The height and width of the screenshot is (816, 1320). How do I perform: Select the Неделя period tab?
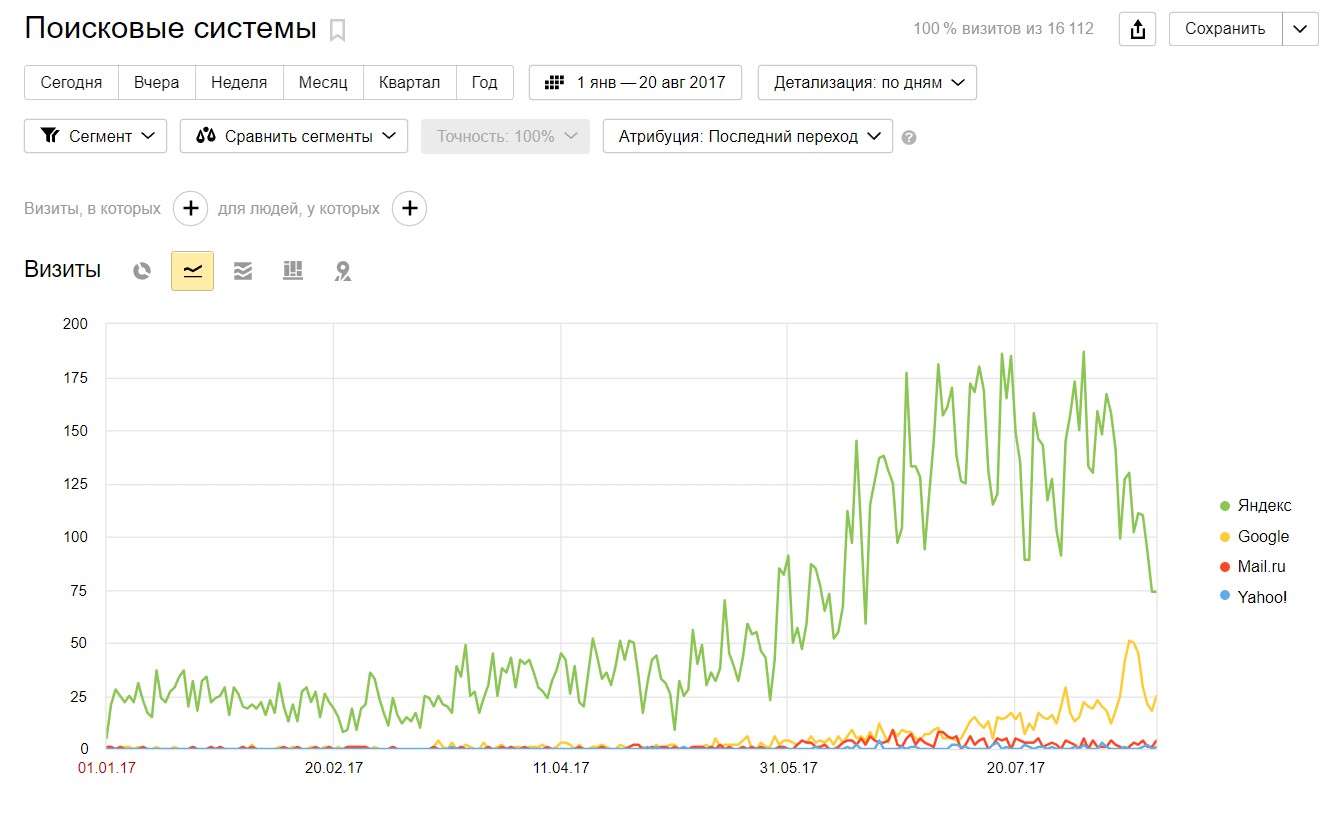point(239,82)
